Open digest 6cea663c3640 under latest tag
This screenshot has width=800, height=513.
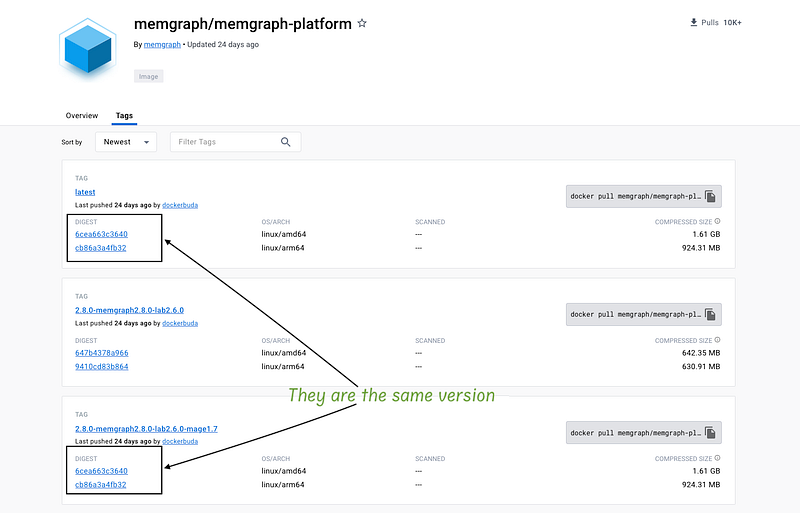pos(101,234)
